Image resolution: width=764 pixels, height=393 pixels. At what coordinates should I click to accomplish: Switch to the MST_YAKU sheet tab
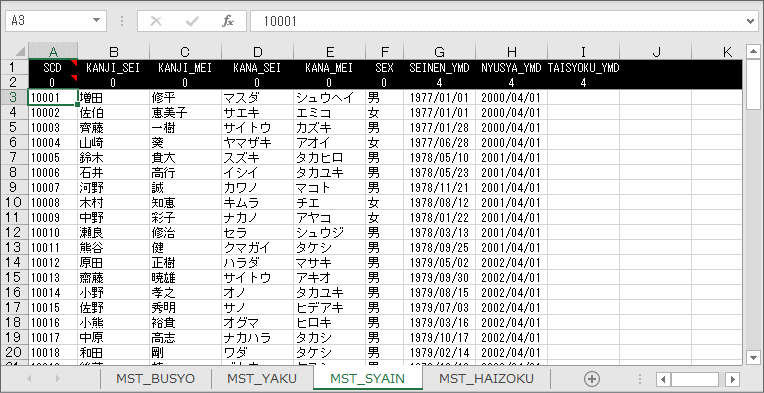click(x=262, y=378)
